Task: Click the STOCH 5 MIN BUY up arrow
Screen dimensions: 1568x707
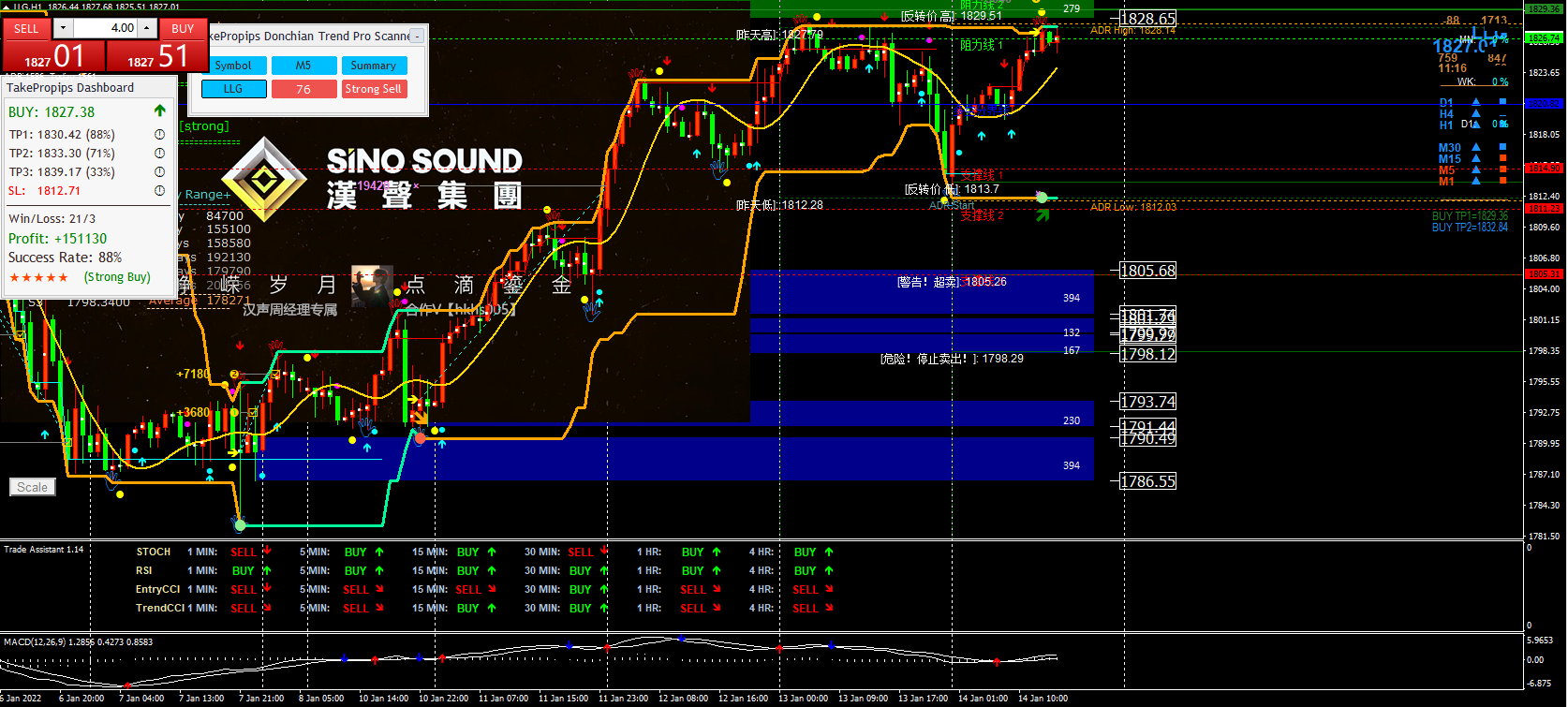Action: tap(379, 552)
